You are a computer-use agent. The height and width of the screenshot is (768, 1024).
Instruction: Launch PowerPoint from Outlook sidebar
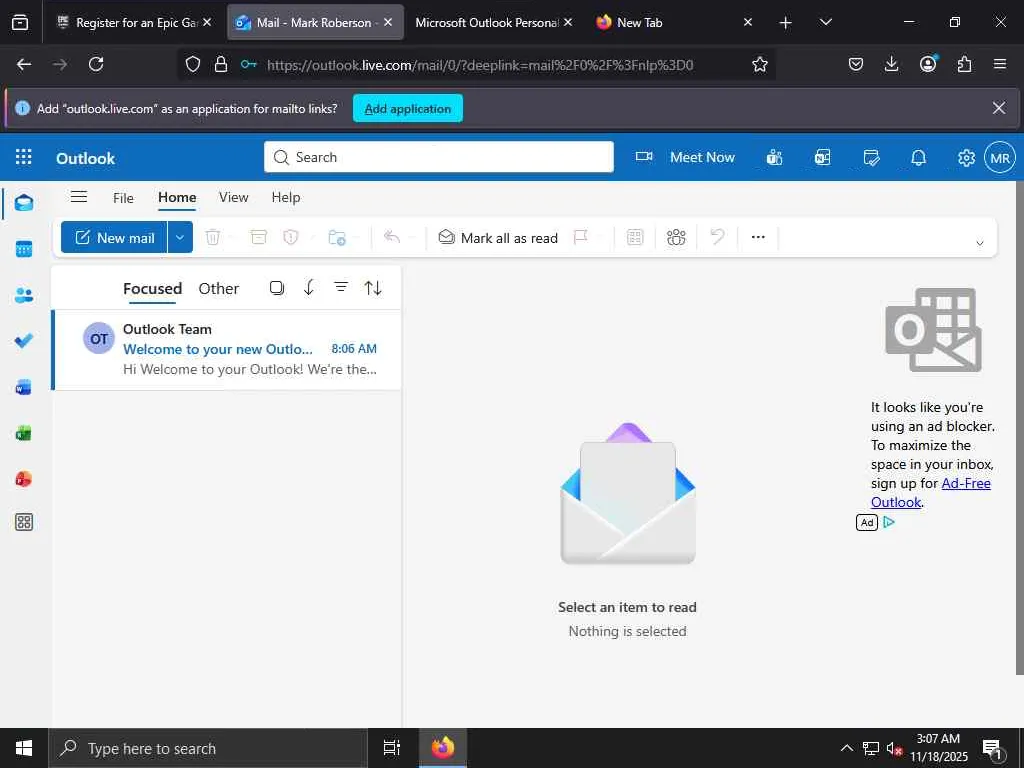point(24,479)
